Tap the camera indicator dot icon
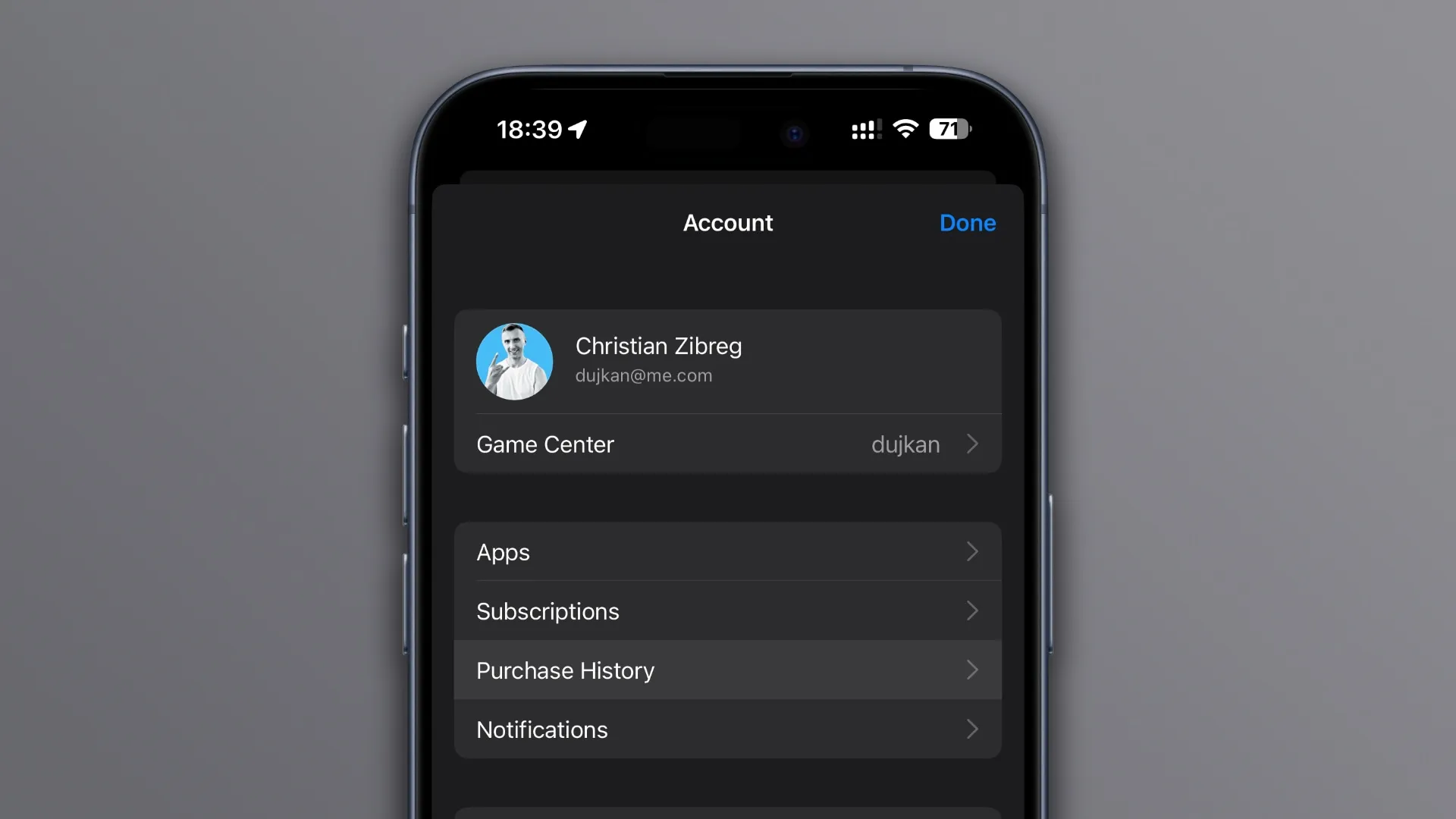The image size is (1456, 819). [x=793, y=131]
